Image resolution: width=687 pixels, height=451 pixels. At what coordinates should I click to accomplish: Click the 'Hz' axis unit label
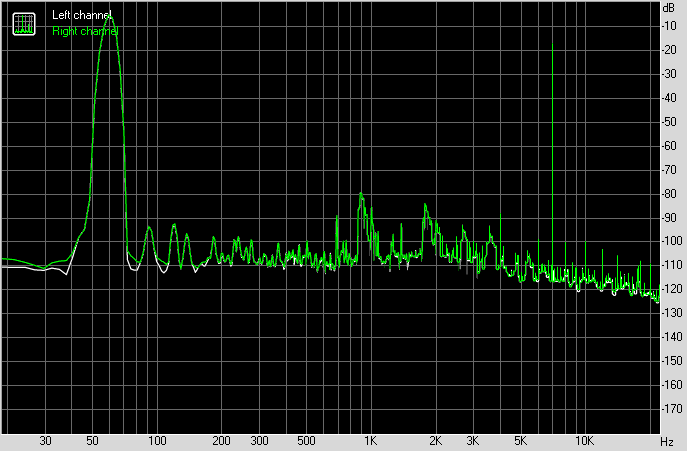coord(667,441)
